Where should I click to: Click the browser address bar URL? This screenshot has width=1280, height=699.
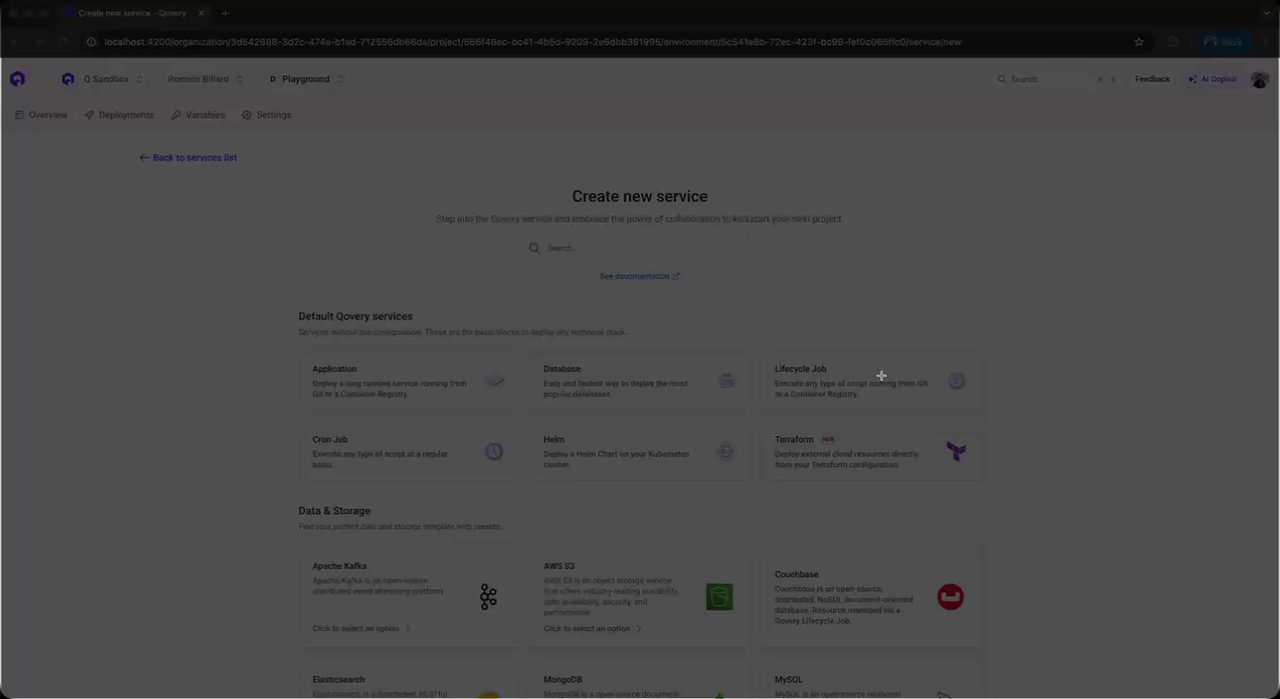tap(533, 42)
